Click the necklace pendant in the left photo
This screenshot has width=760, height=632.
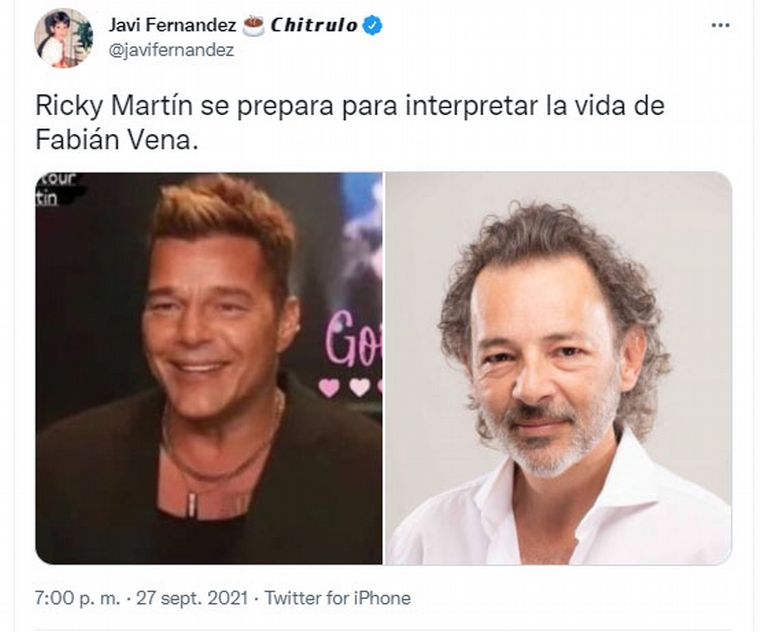tap(192, 505)
